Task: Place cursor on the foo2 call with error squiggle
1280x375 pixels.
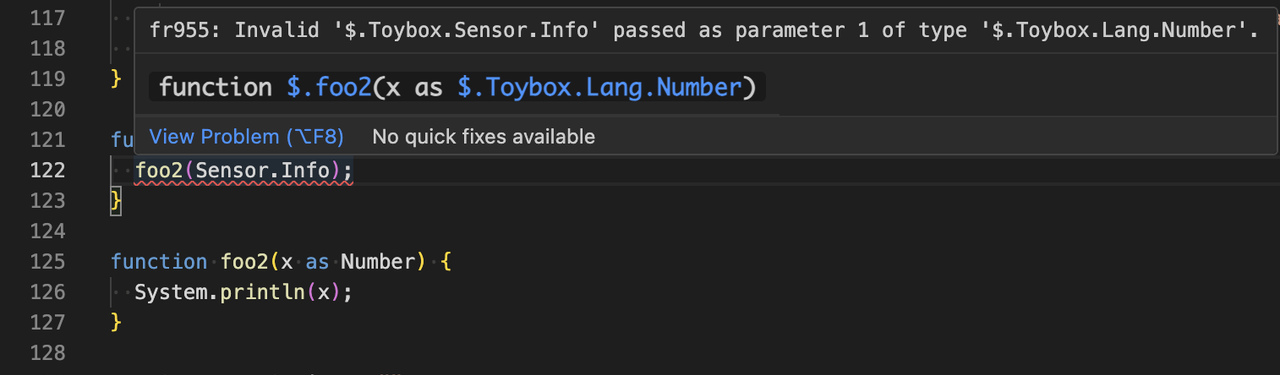Action: [x=160, y=170]
